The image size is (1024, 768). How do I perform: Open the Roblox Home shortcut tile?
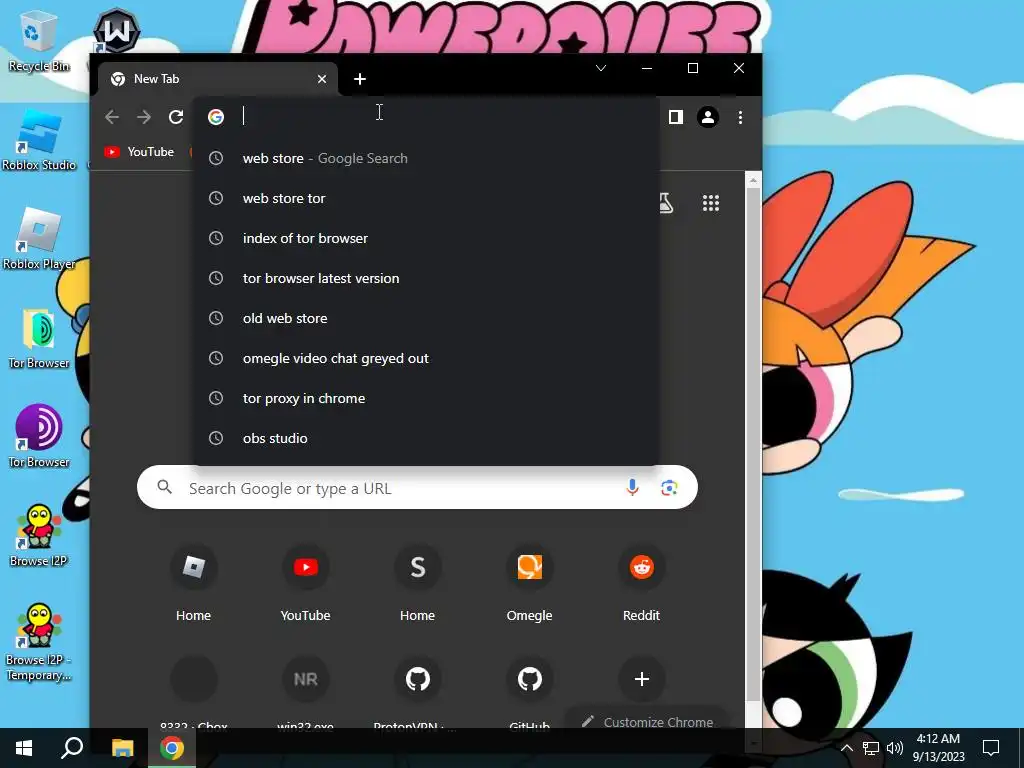193,584
